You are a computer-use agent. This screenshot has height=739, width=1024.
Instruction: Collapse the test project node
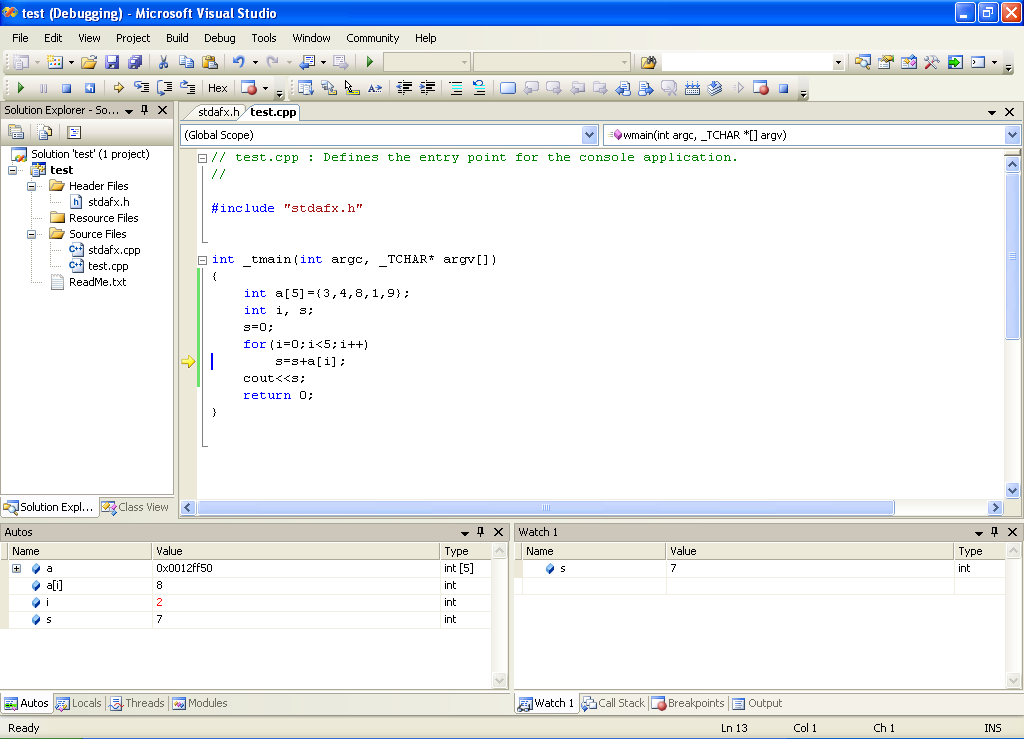pyautogui.click(x=12, y=170)
